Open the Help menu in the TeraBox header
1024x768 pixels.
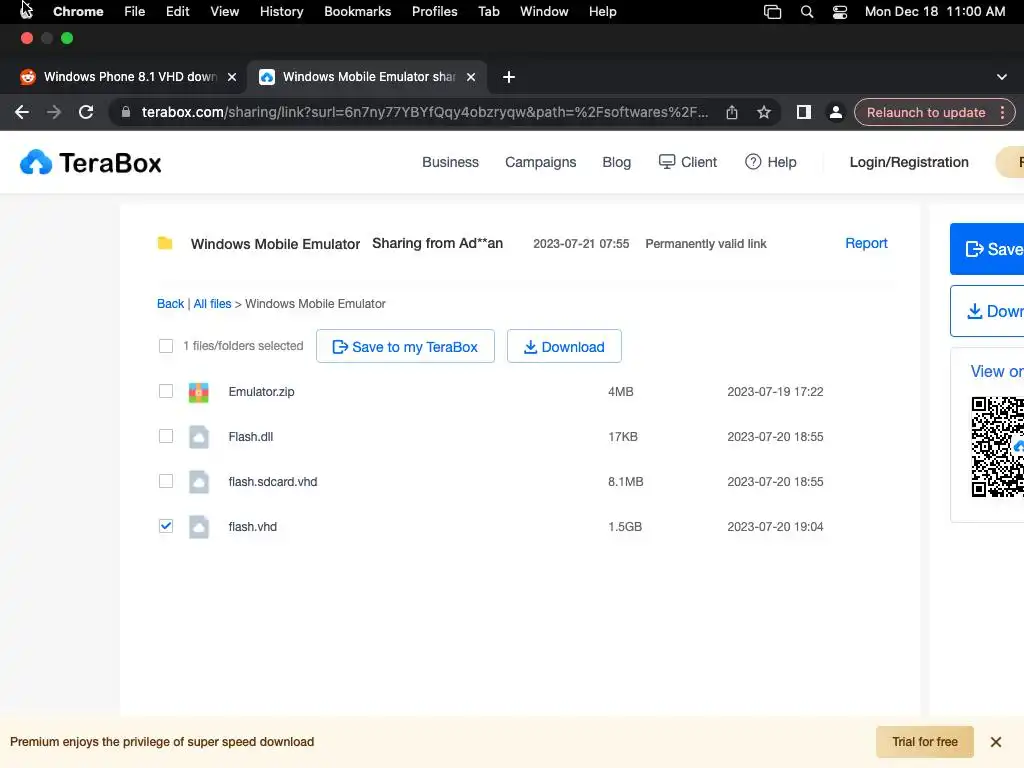coord(771,162)
